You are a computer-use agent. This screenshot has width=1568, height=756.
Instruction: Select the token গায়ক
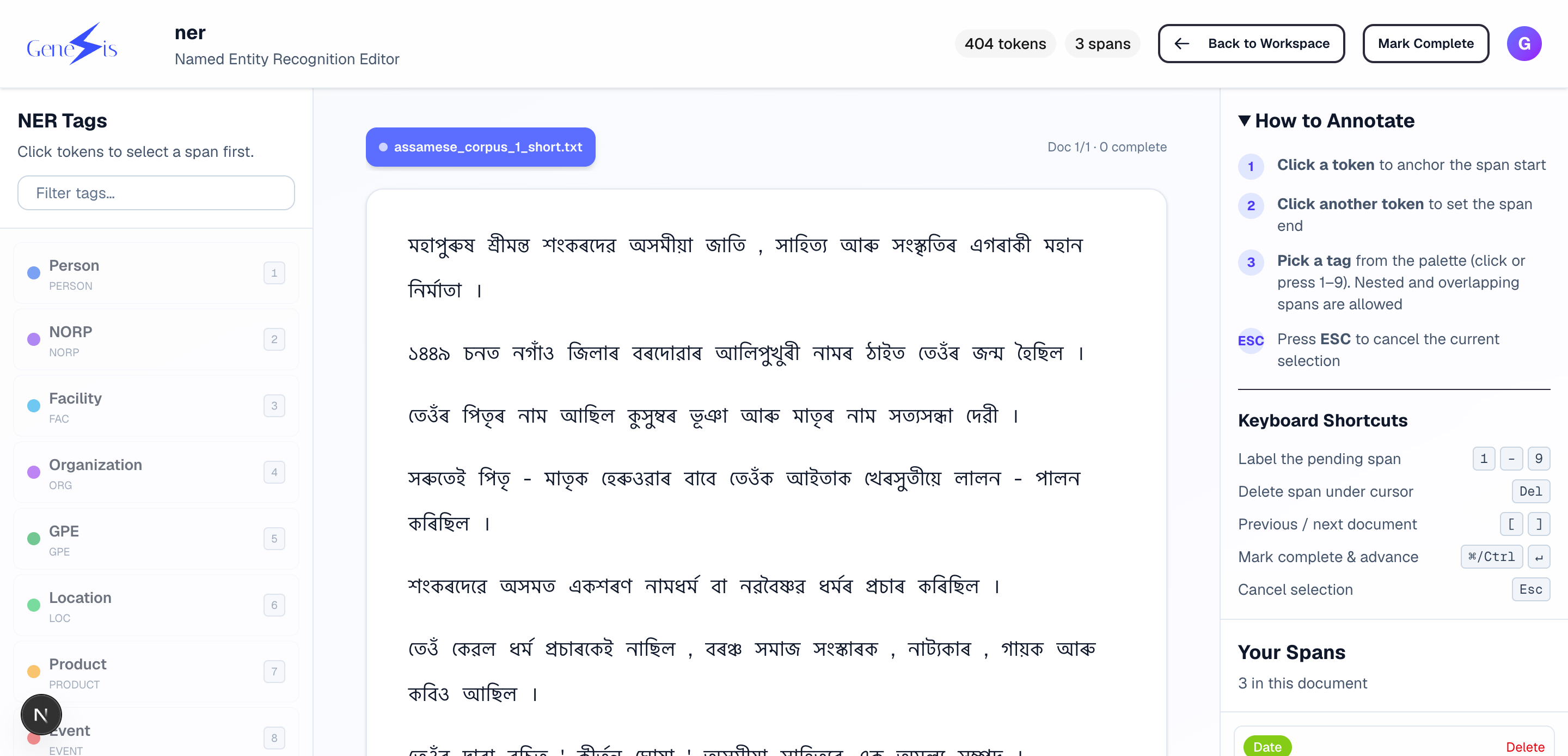tap(1022, 649)
